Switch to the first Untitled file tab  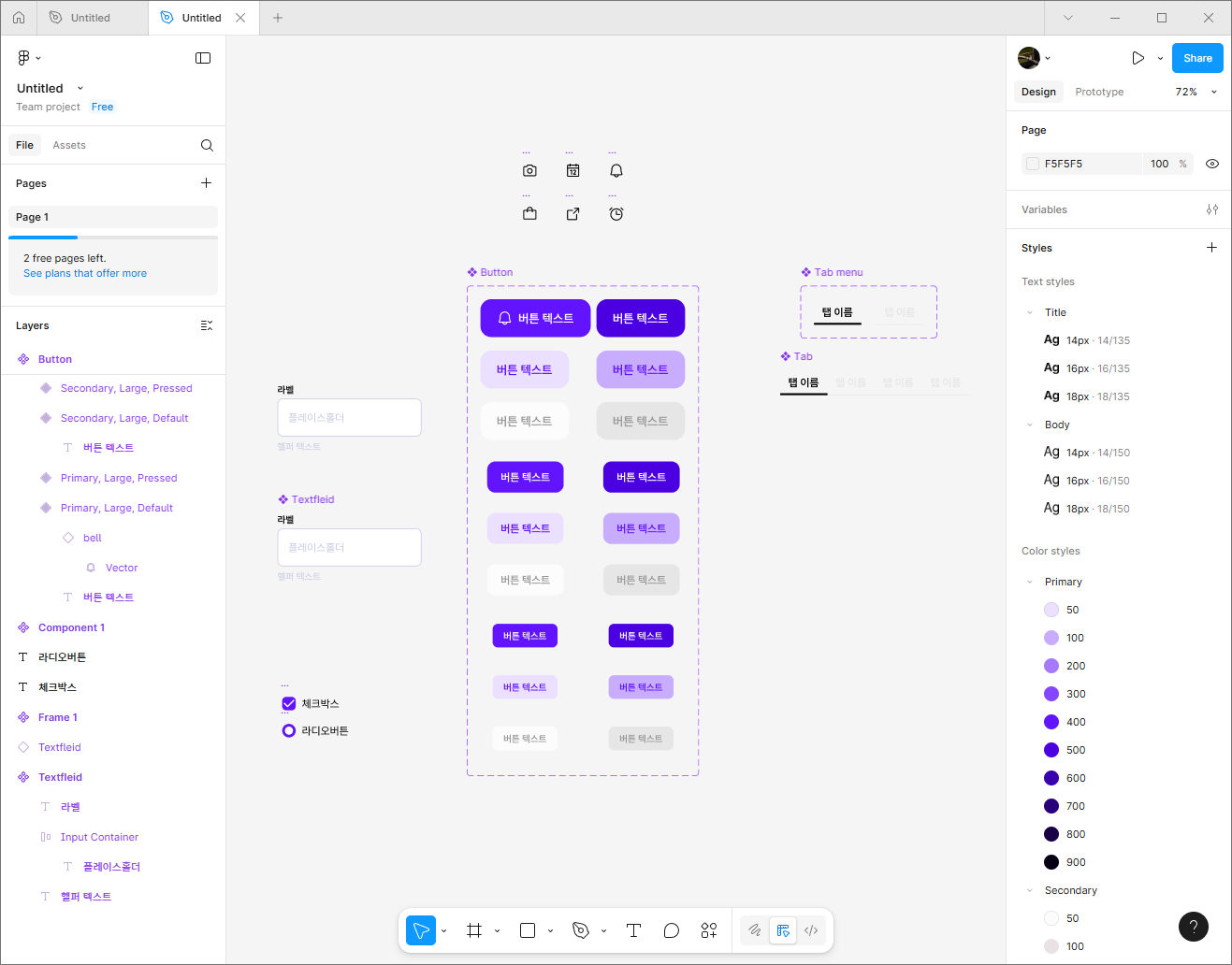pyautogui.click(x=91, y=18)
